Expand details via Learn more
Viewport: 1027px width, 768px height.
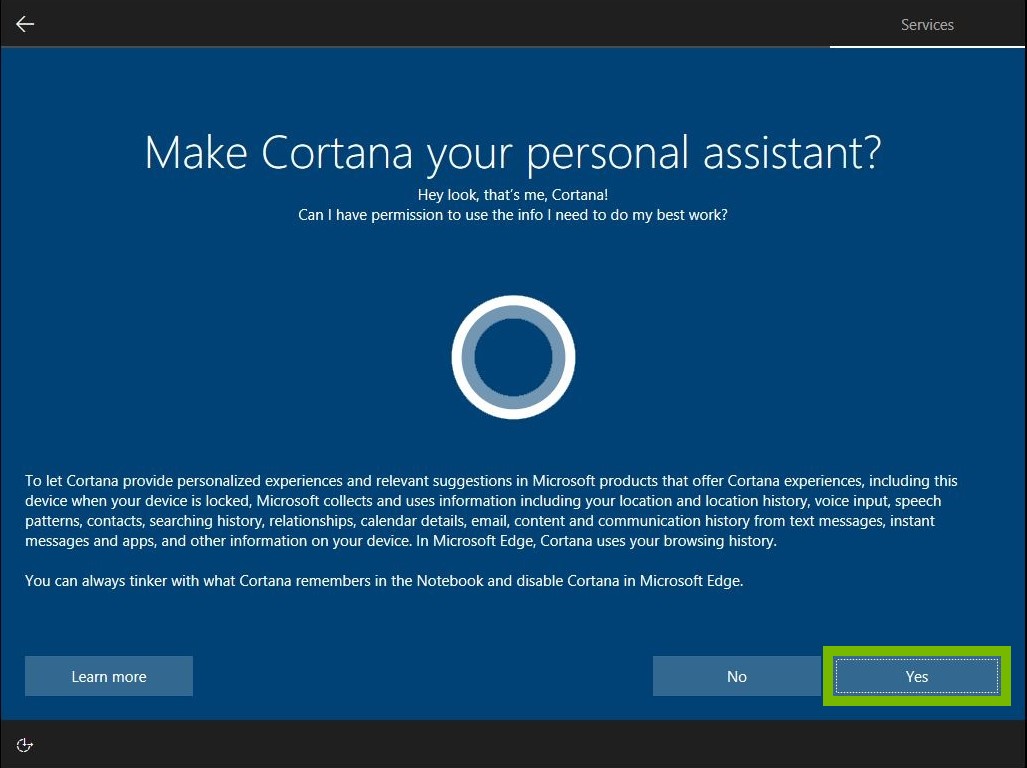(108, 676)
